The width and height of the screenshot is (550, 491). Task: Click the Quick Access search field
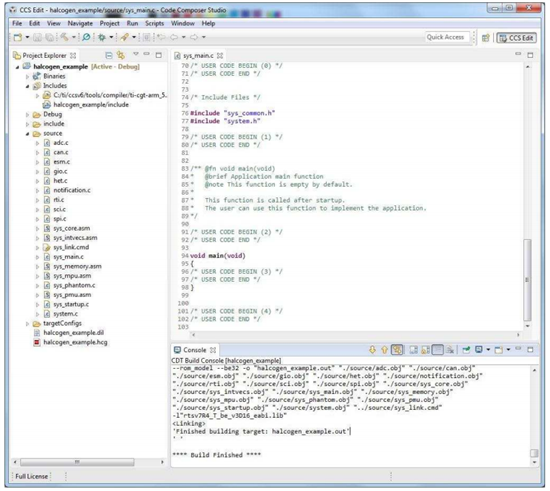click(x=447, y=37)
